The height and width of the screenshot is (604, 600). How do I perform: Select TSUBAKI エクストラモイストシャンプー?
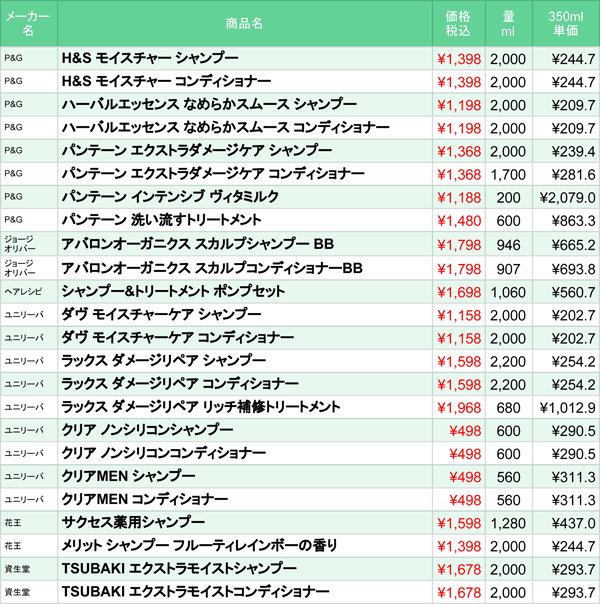pyautogui.click(x=179, y=569)
